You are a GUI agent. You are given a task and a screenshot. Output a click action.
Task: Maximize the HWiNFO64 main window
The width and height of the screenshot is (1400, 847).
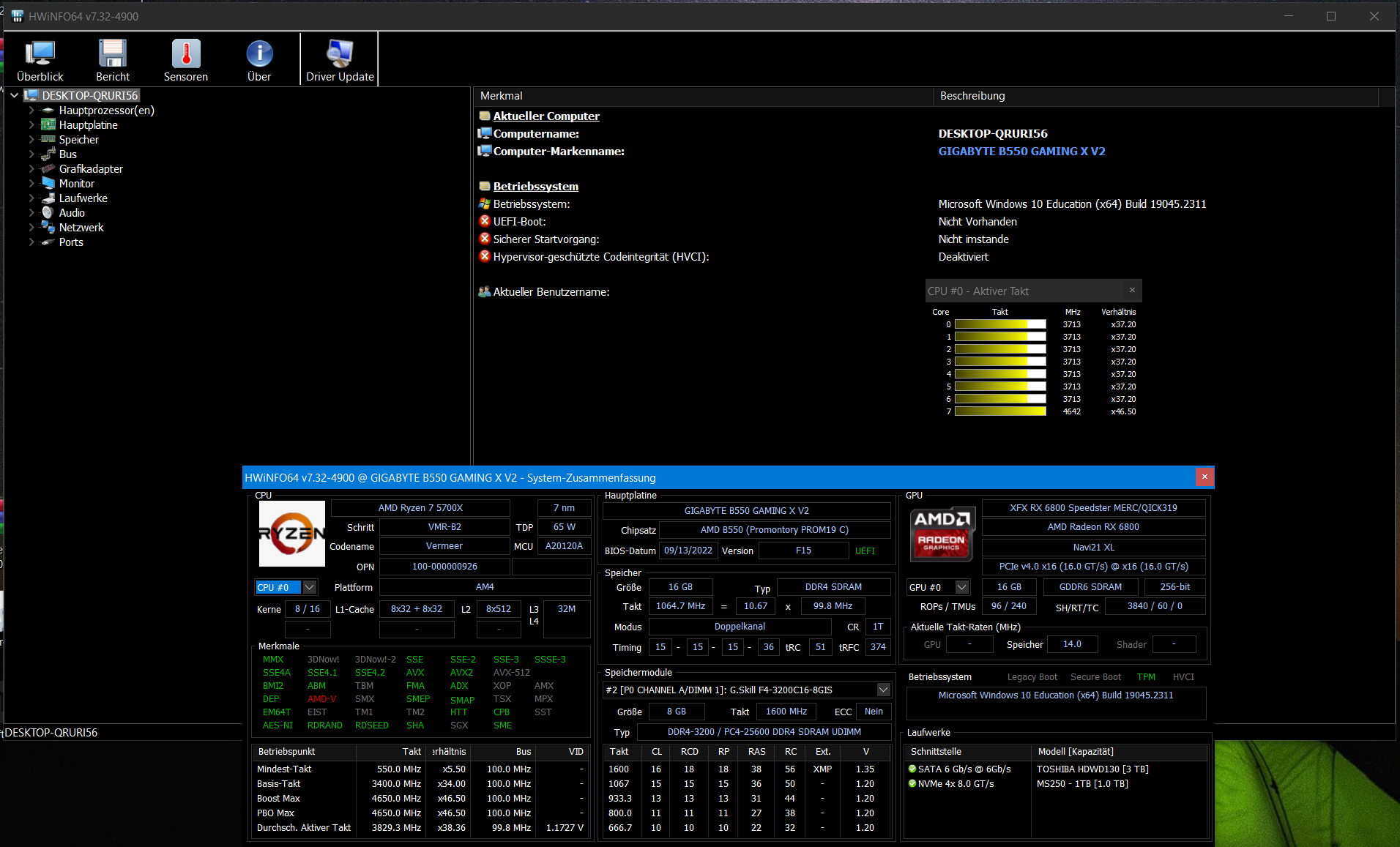point(1331,16)
